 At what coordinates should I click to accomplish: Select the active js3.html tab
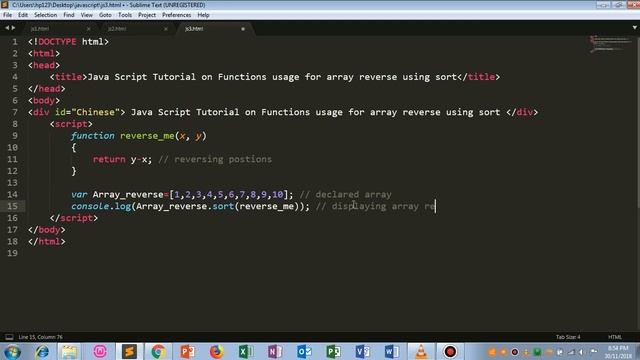[194, 29]
